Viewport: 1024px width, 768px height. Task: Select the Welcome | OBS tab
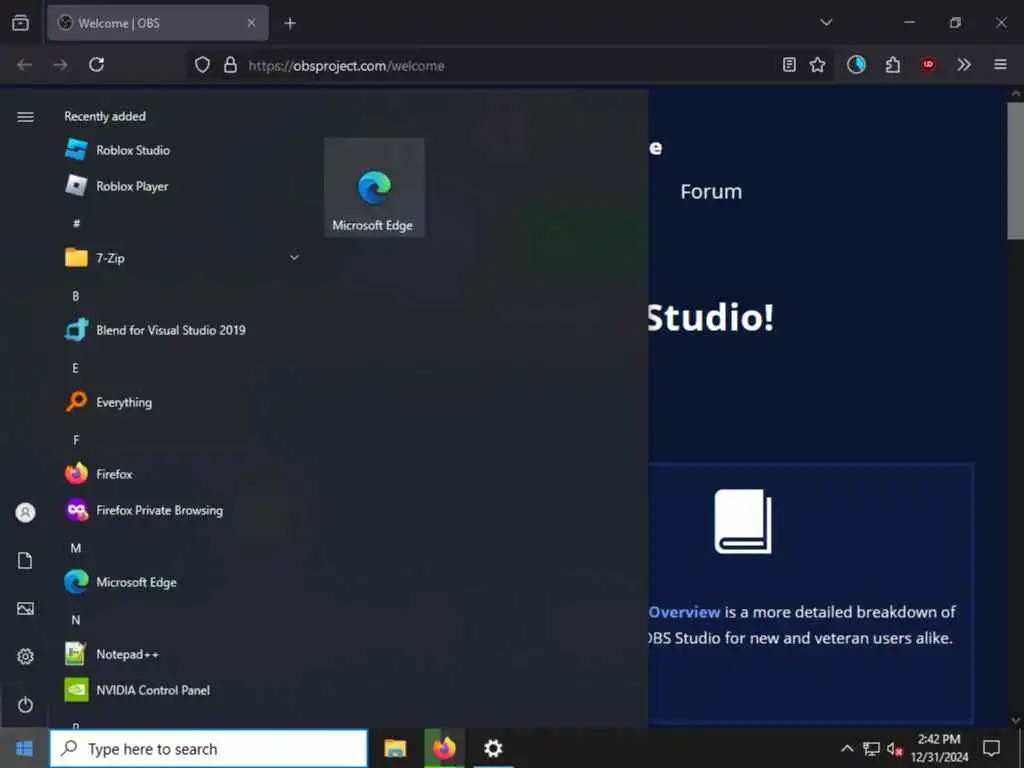pyautogui.click(x=158, y=23)
